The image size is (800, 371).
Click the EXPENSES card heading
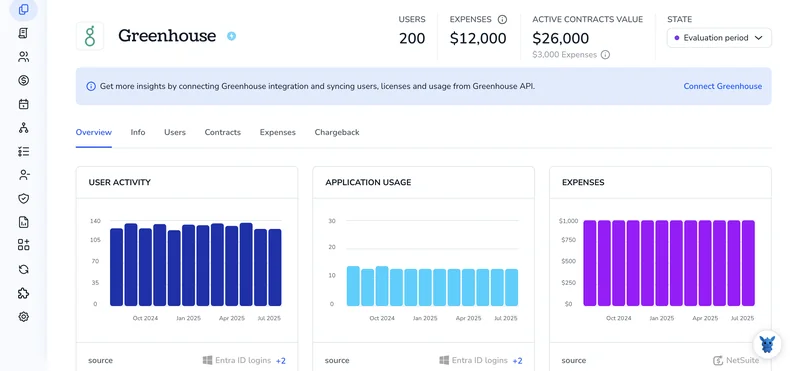point(583,182)
